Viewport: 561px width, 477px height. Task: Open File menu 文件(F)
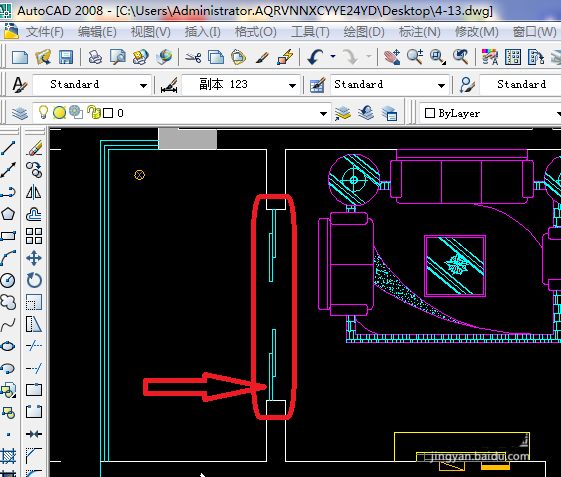click(x=44, y=32)
